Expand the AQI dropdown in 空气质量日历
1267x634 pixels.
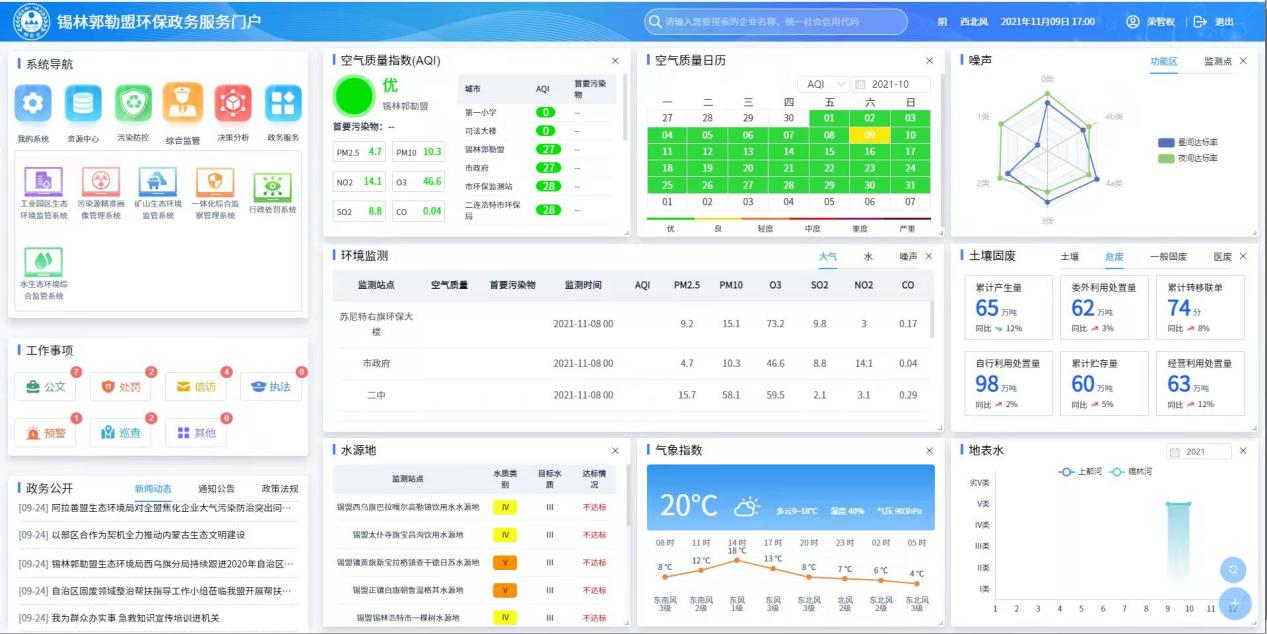(823, 85)
